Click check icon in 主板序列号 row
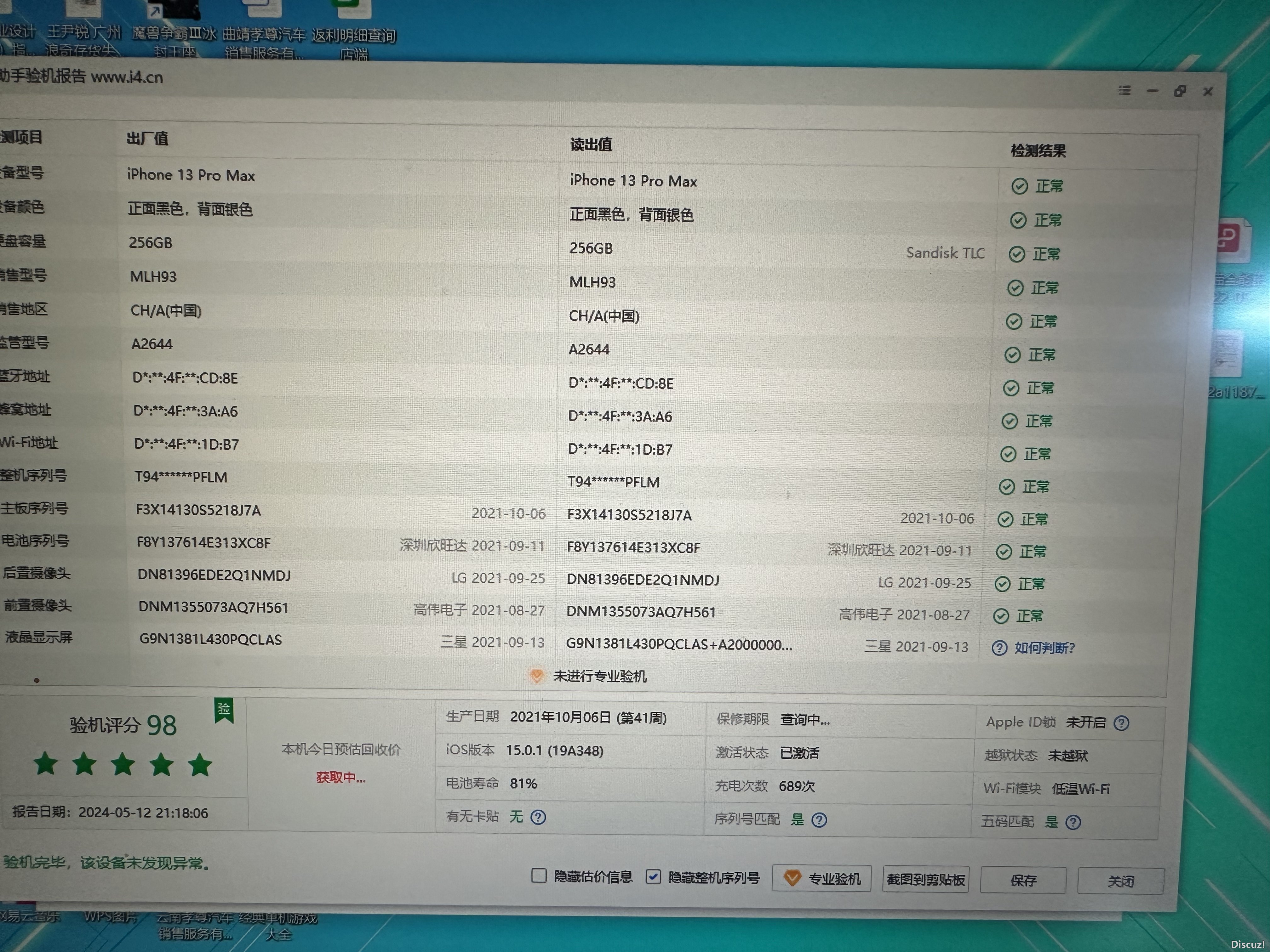 pos(1005,519)
